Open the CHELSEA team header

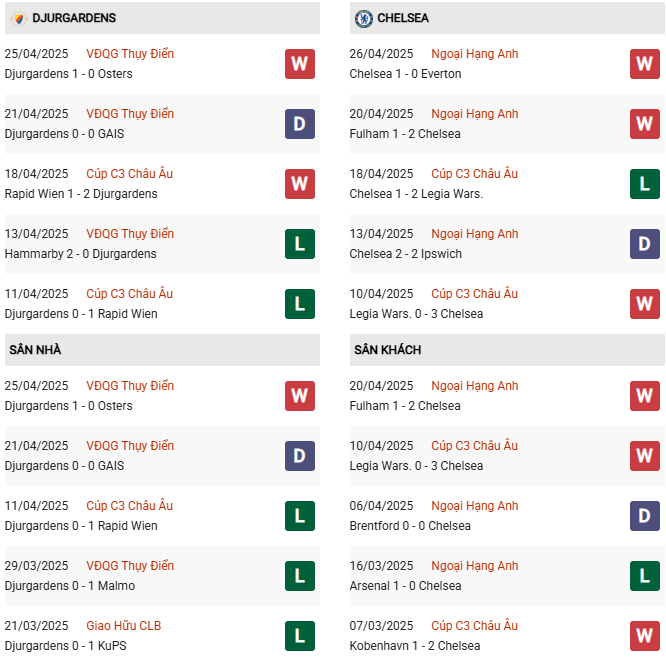(x=405, y=18)
